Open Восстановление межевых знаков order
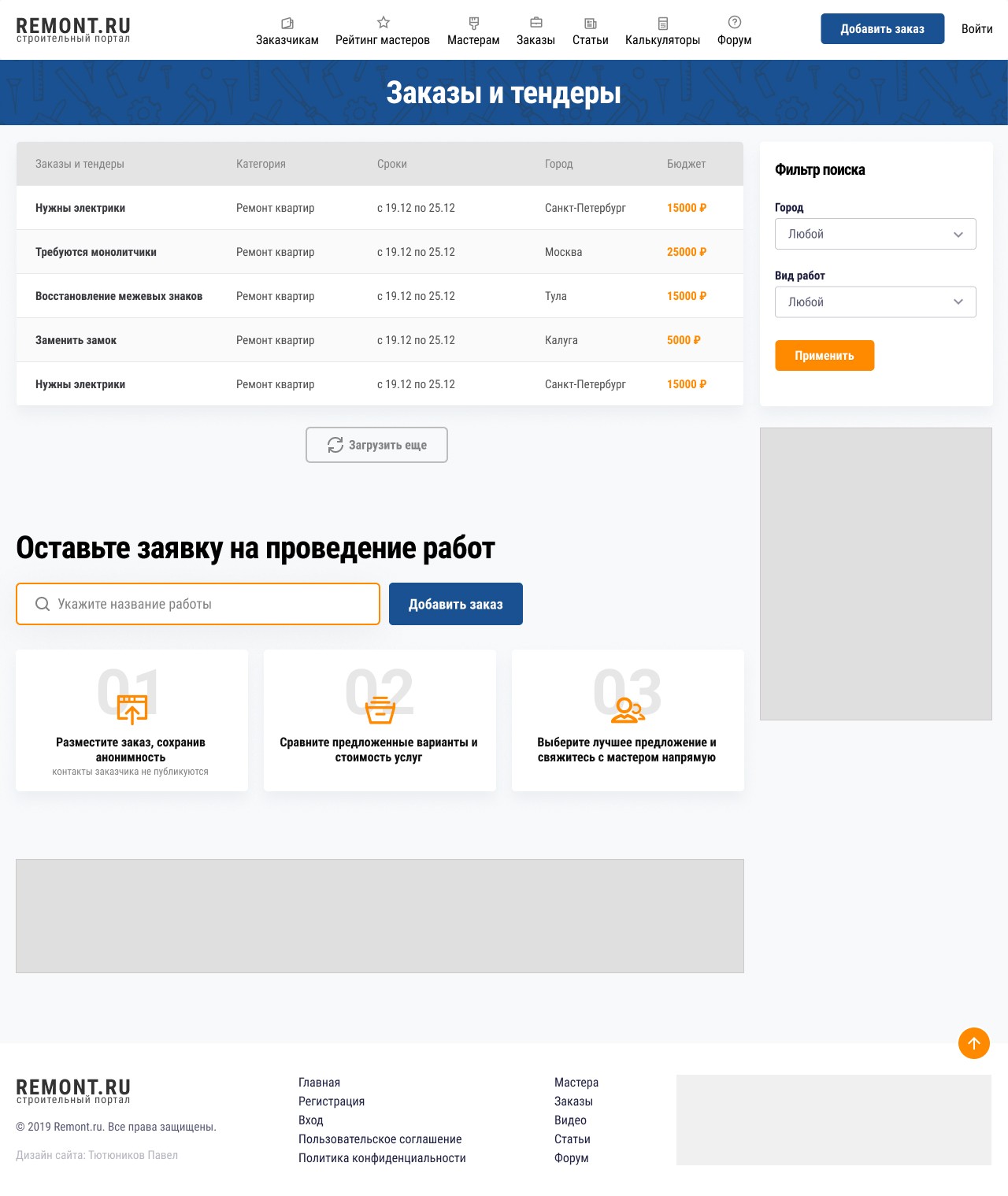Screen dimensions: 1008x1196 (x=380, y=296)
